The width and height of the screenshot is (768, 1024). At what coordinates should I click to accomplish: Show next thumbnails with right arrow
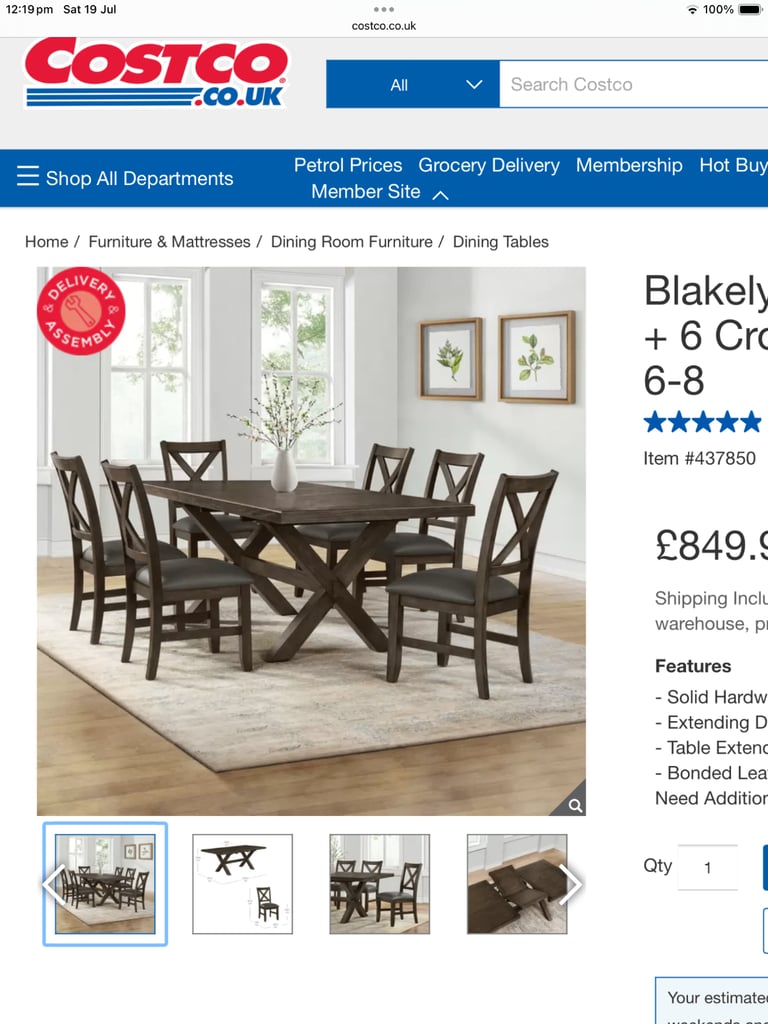[570, 884]
